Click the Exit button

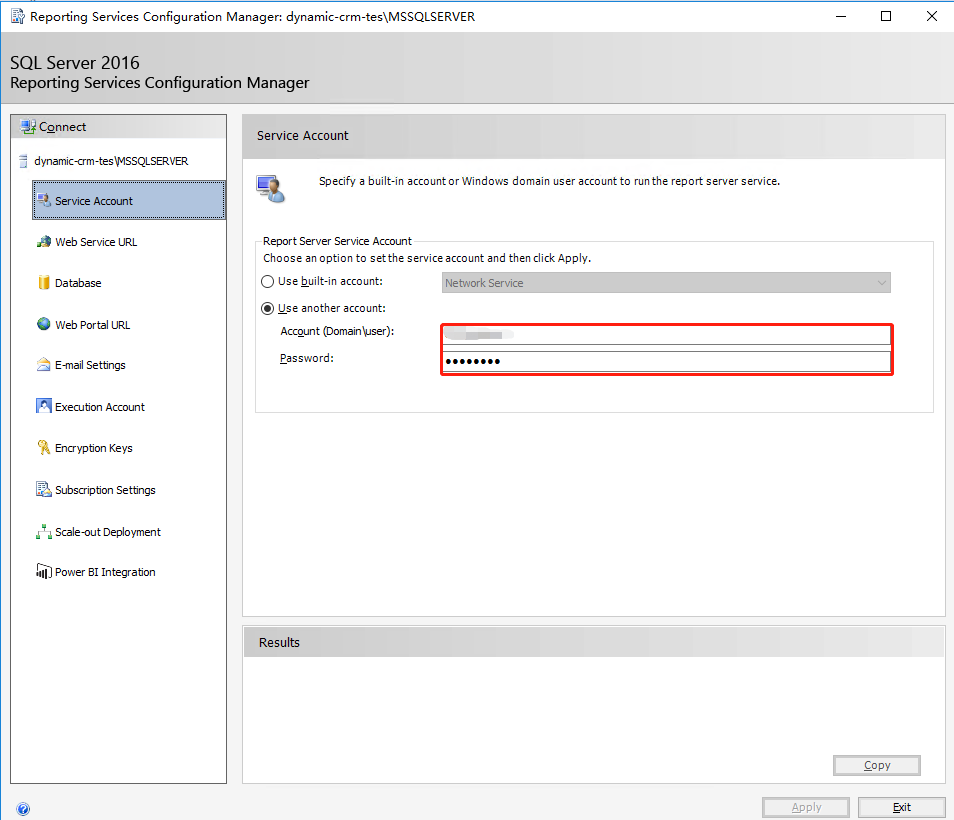click(x=901, y=807)
